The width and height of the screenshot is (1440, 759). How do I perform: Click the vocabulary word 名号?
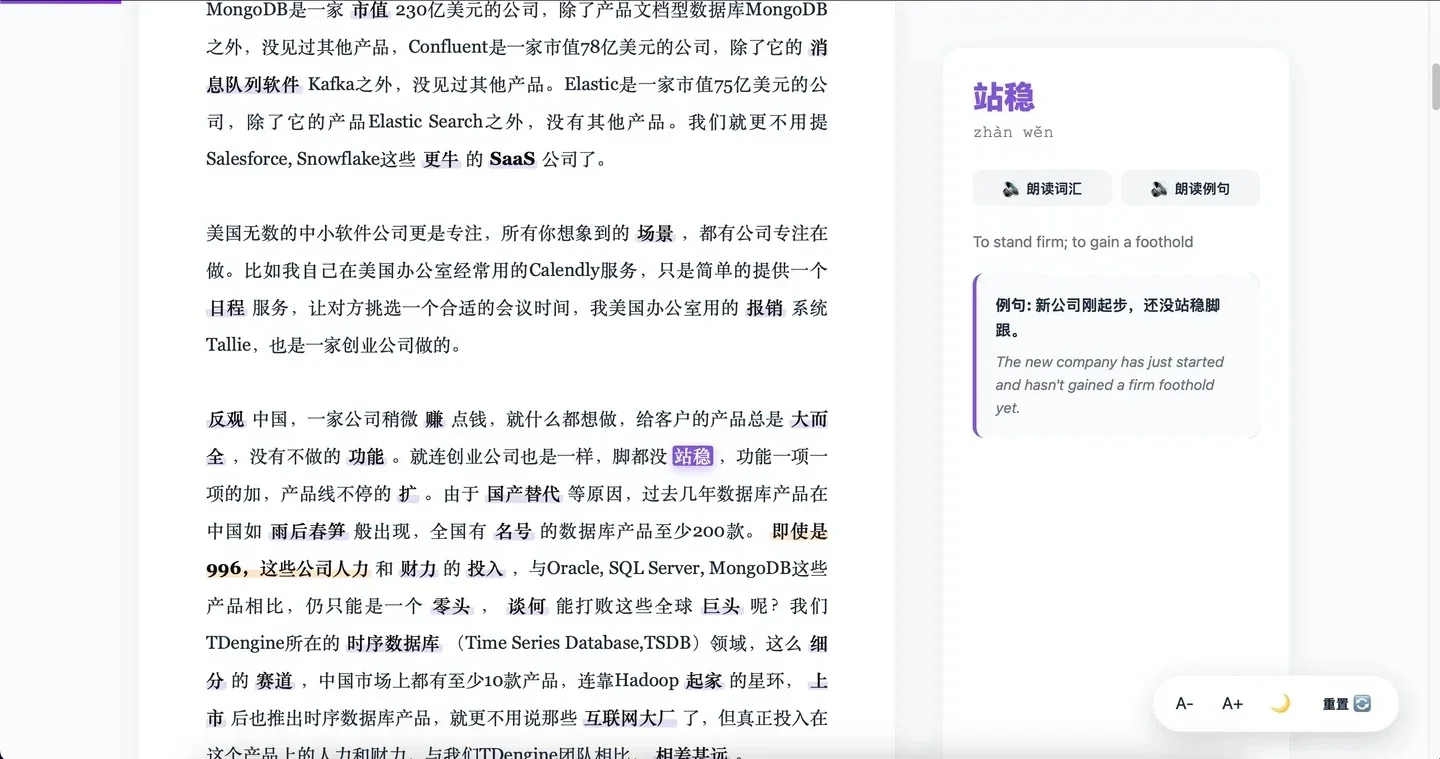[514, 531]
